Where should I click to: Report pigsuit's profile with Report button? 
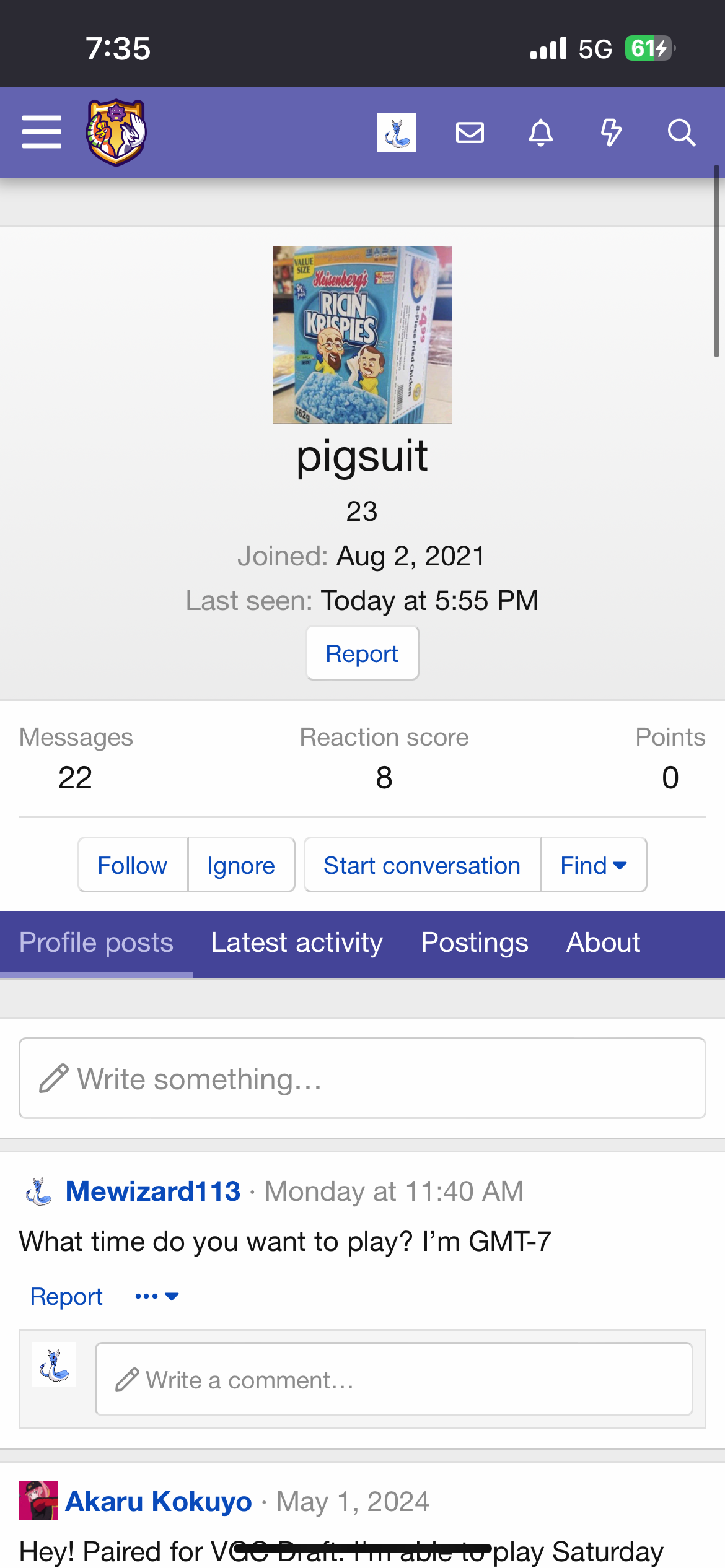click(x=362, y=653)
